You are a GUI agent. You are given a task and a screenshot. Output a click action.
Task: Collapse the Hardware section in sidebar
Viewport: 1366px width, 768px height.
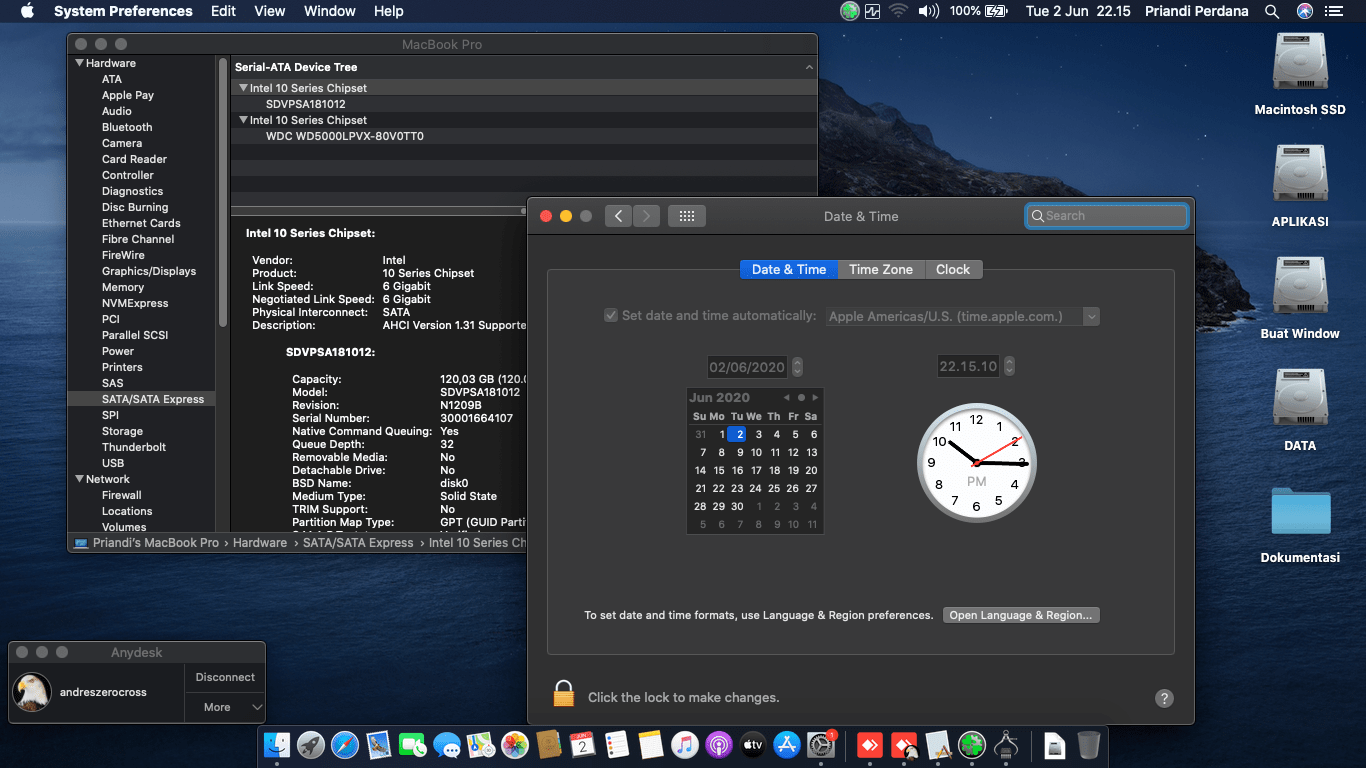79,63
